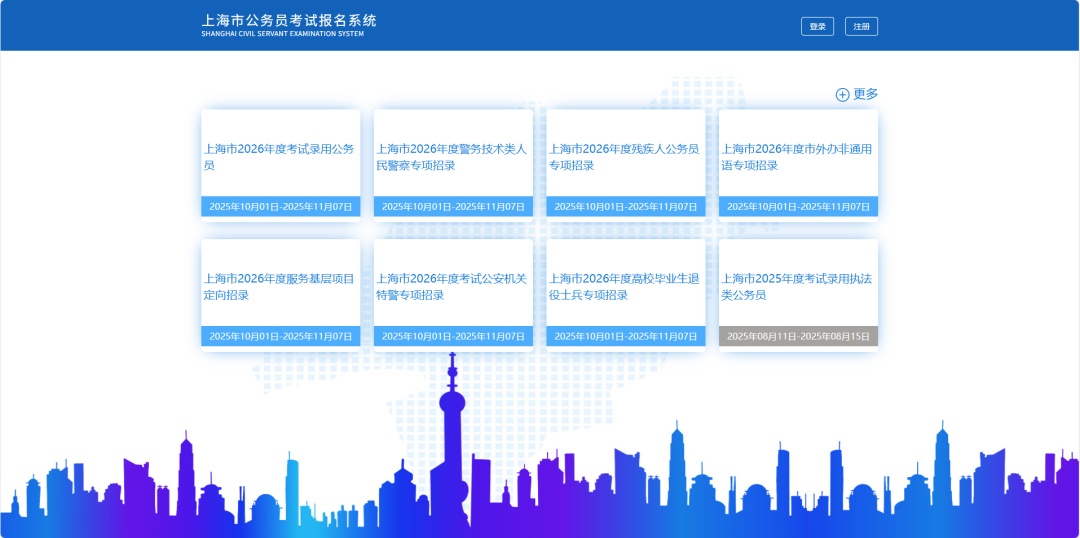Click the date bar under 公安机关特警 card
Viewport: 1080px width, 538px height.
[453, 336]
